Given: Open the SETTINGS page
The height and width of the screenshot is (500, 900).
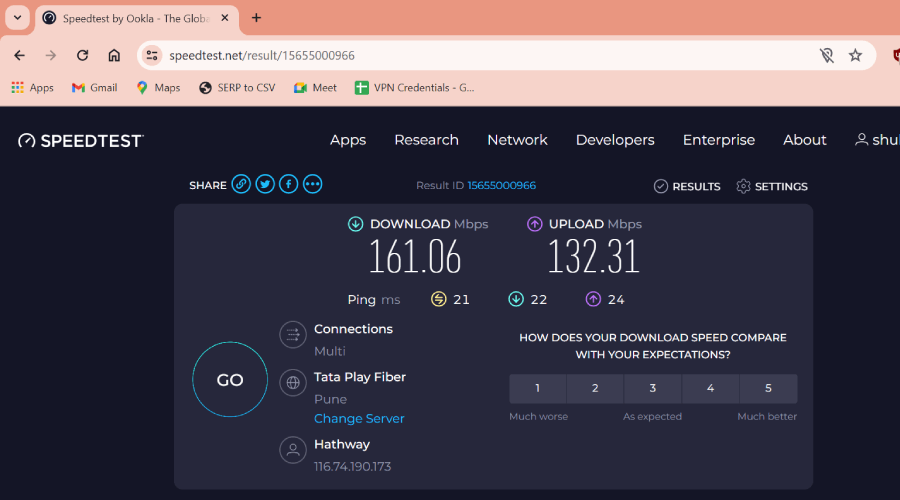Looking at the screenshot, I should 772,187.
